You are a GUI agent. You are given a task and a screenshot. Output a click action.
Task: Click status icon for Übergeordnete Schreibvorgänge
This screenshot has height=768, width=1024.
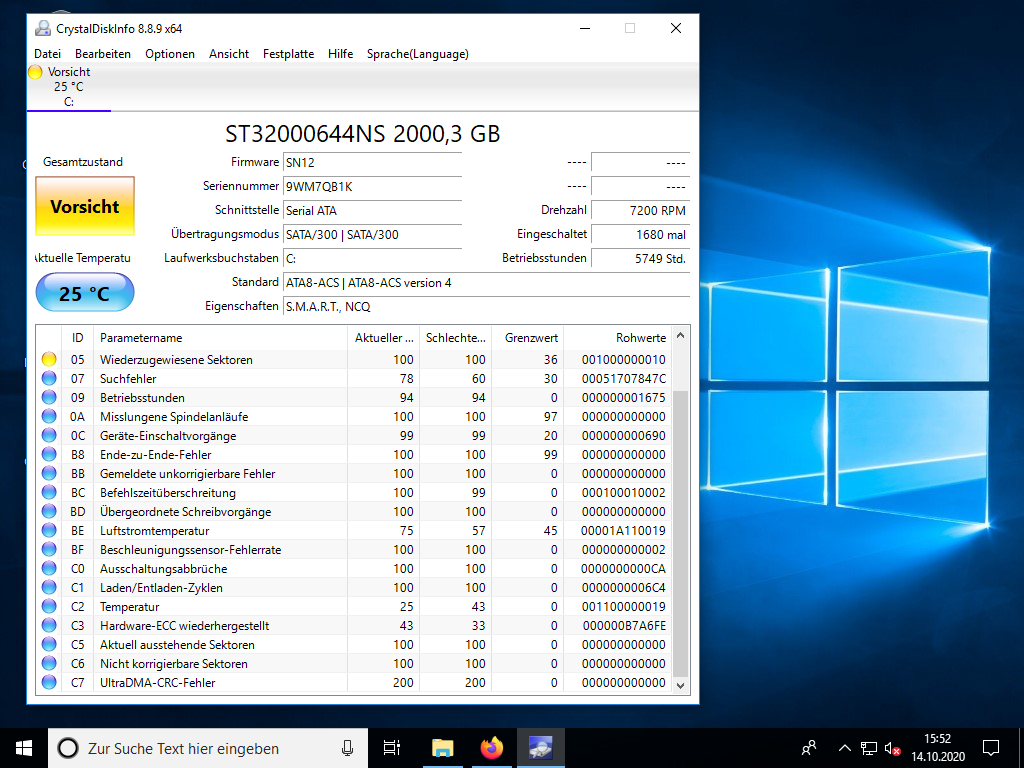pyautogui.click(x=49, y=511)
